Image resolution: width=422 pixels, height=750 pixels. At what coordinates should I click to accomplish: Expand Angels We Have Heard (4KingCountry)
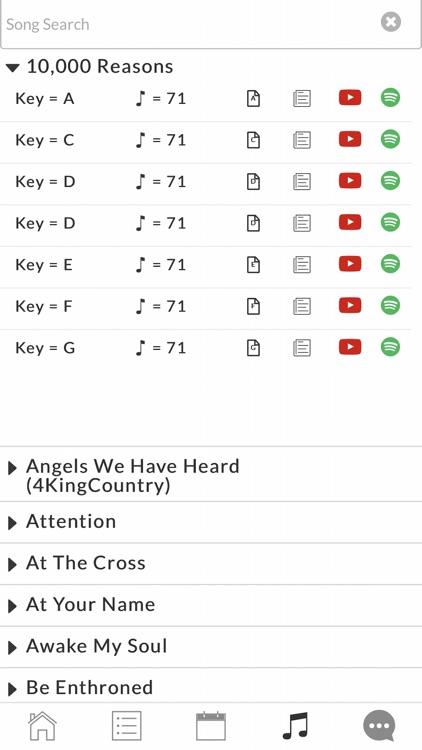(x=211, y=474)
